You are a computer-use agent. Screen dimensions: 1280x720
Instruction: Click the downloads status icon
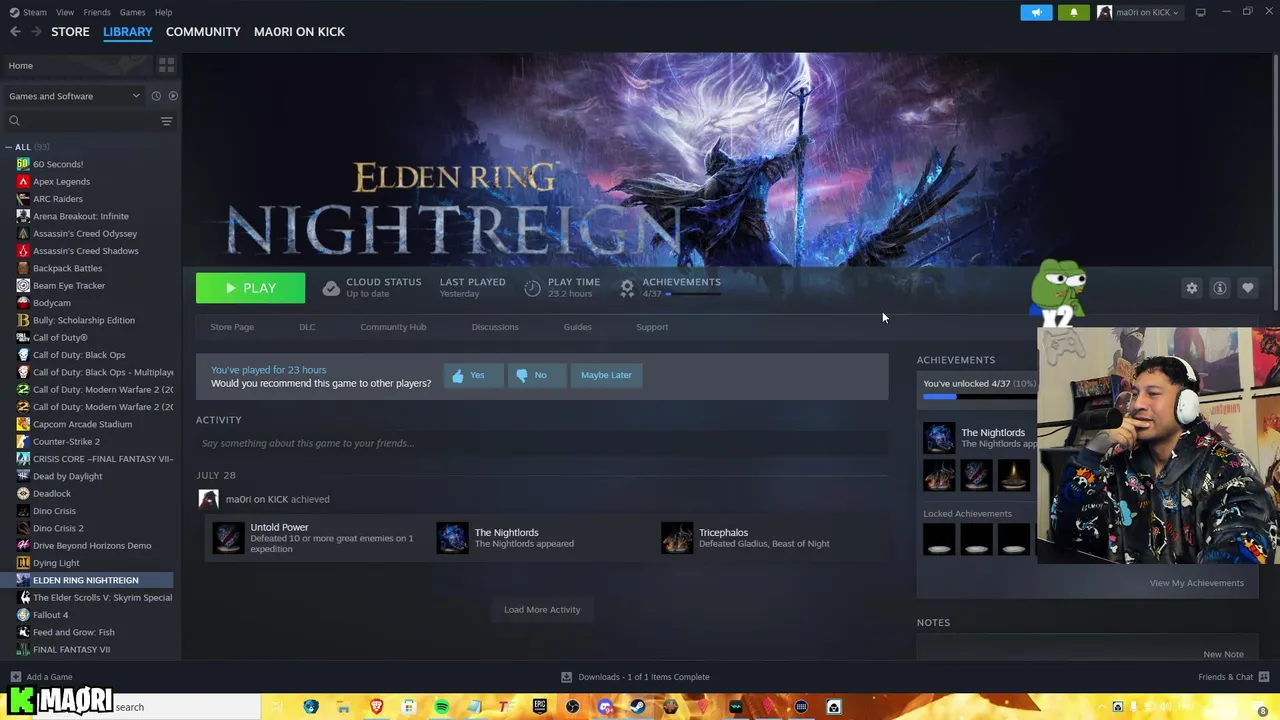[x=566, y=677]
